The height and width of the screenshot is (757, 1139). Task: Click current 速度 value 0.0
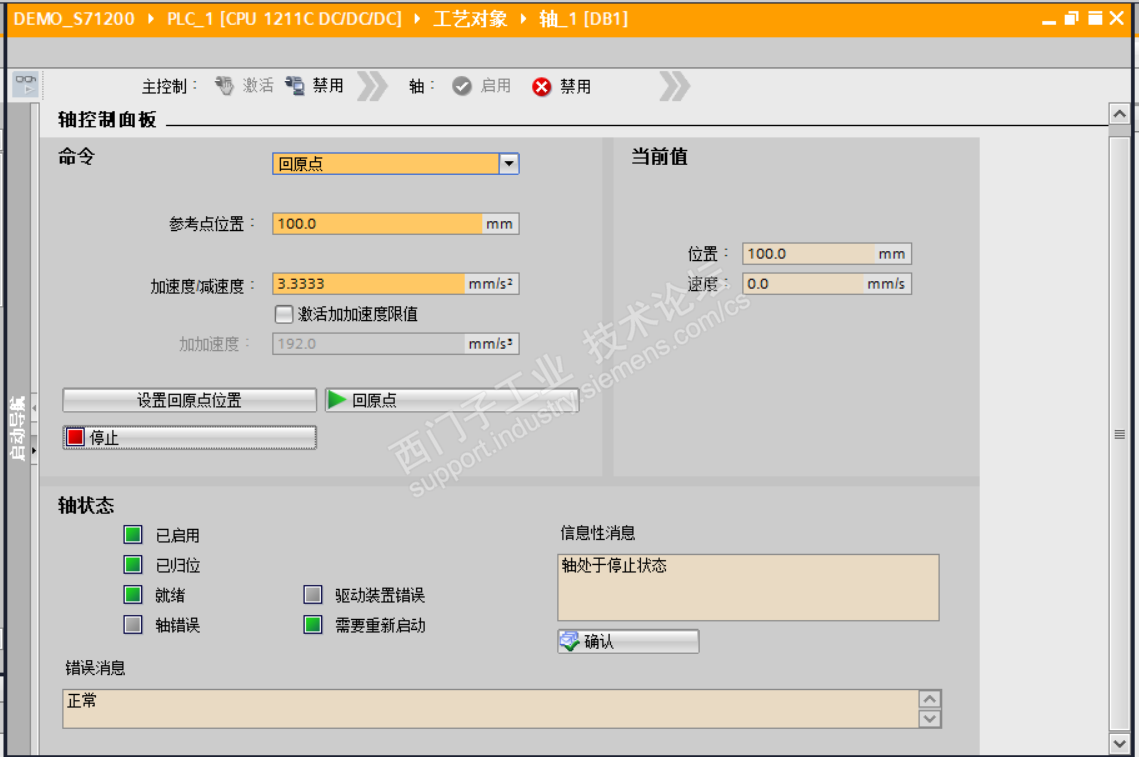pyautogui.click(x=827, y=283)
